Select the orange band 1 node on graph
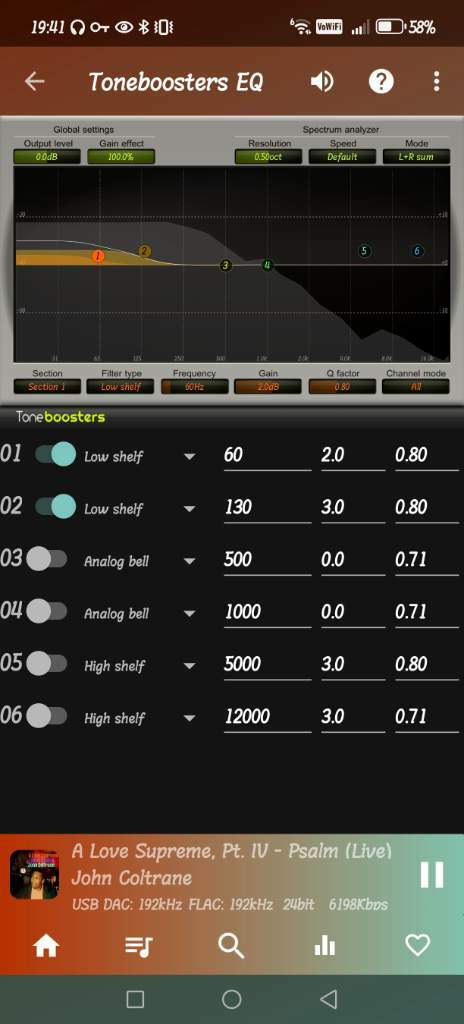 coord(97,256)
